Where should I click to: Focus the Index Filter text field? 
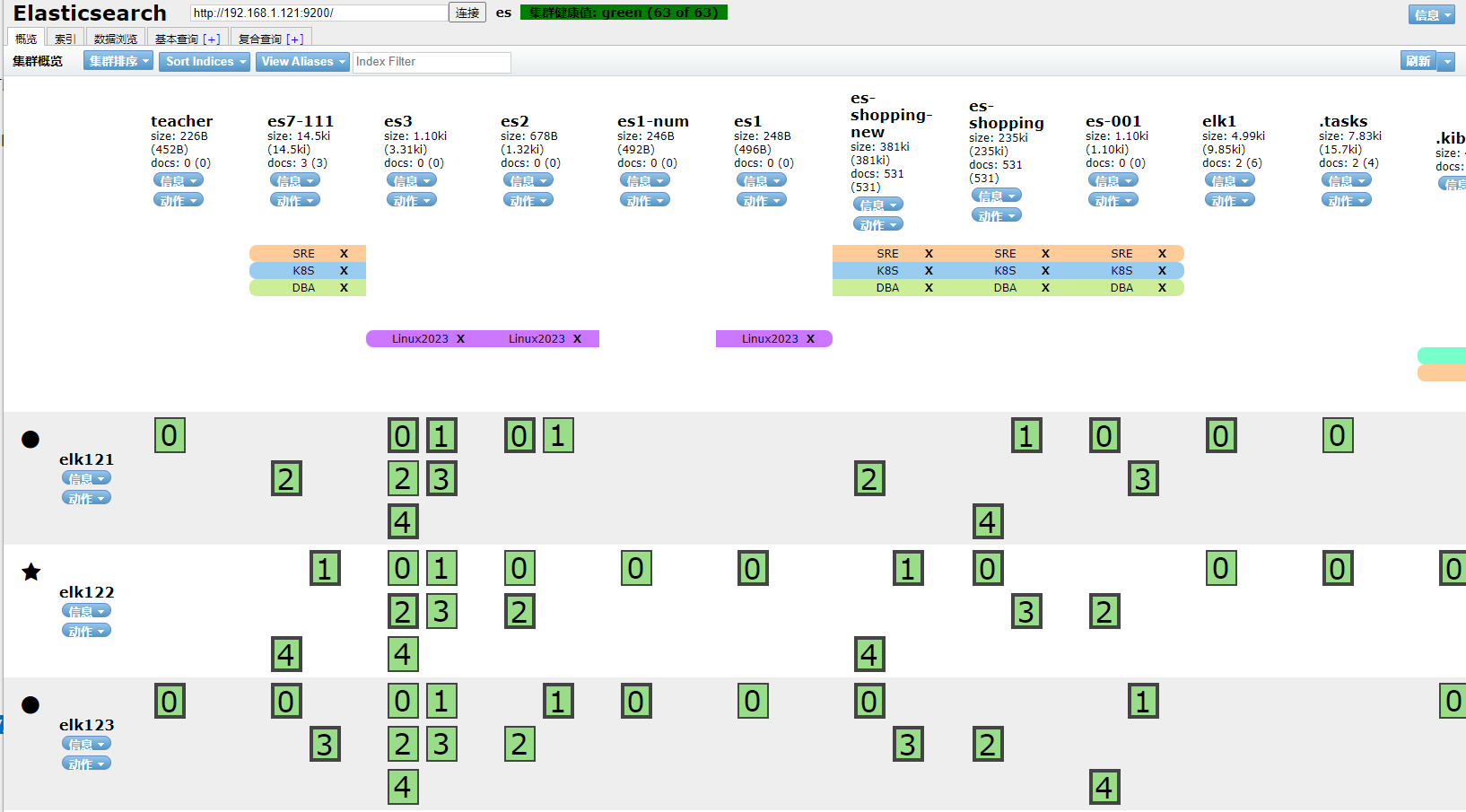432,62
